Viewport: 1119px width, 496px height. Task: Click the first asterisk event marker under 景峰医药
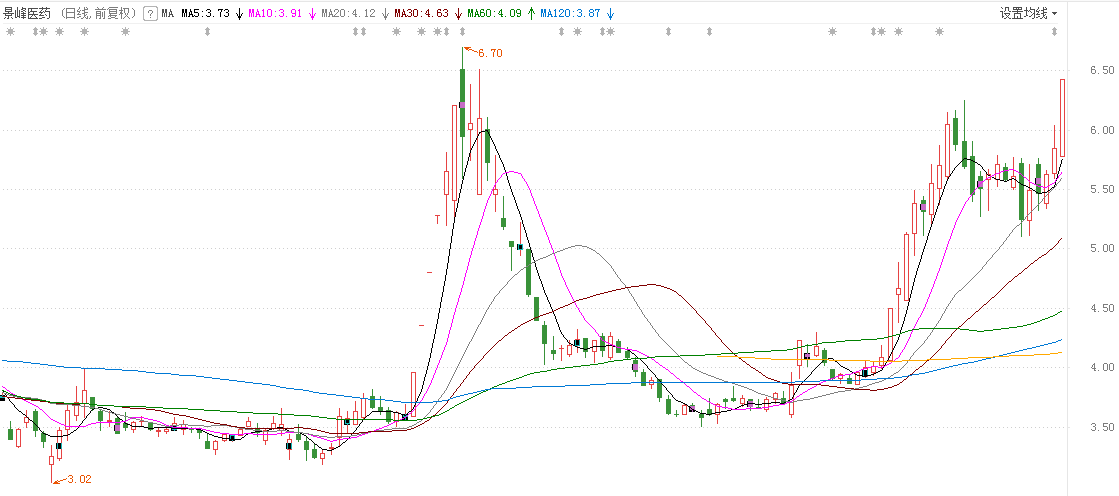point(11,31)
